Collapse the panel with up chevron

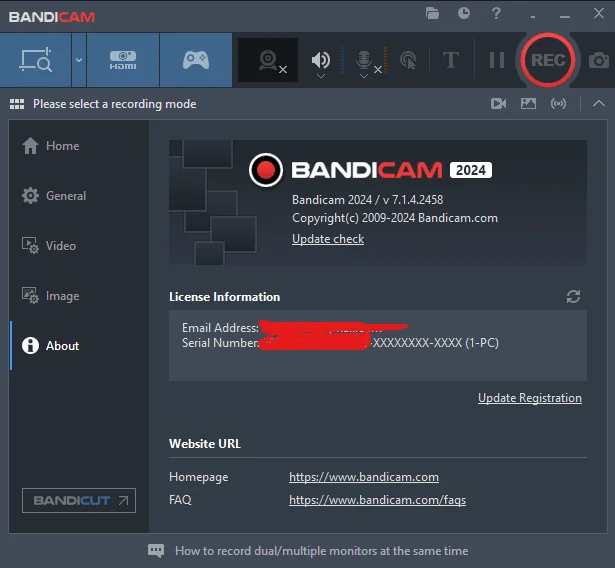(x=599, y=104)
